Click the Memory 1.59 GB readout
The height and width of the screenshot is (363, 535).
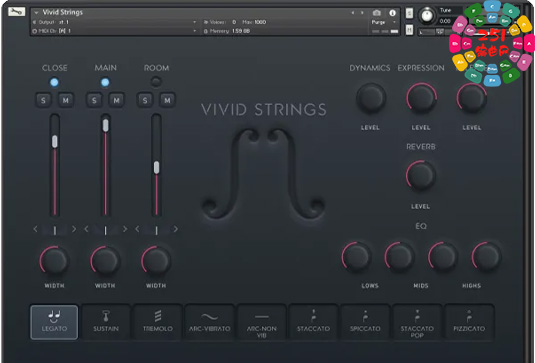(x=227, y=31)
